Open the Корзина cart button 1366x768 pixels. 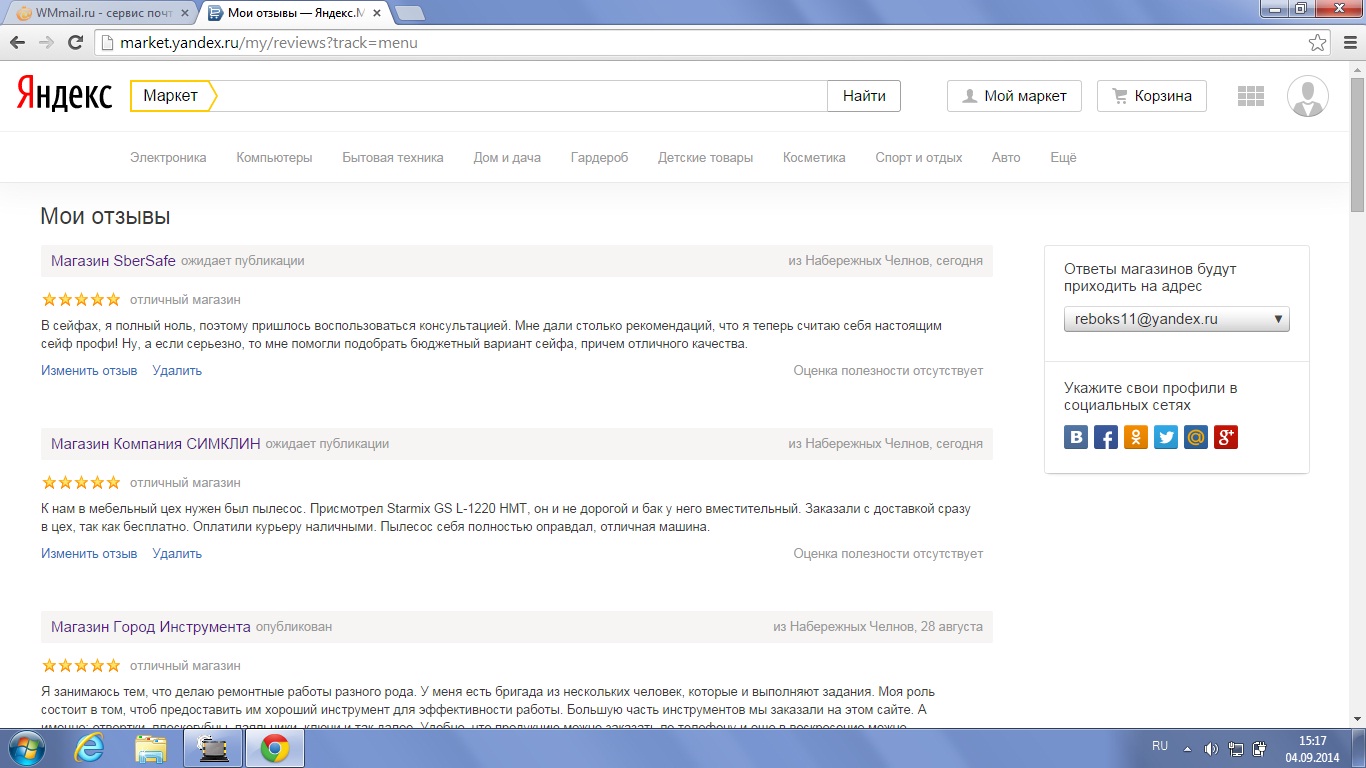[1151, 96]
